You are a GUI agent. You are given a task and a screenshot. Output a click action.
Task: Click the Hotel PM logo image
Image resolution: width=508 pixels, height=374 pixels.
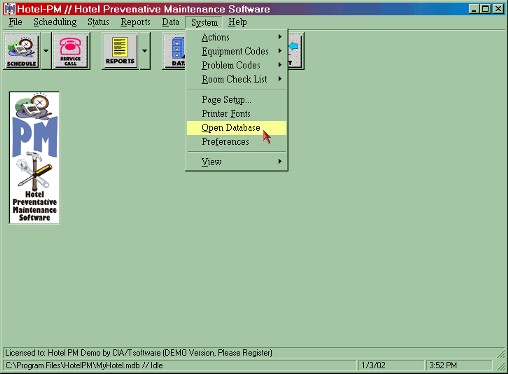pyautogui.click(x=34, y=157)
